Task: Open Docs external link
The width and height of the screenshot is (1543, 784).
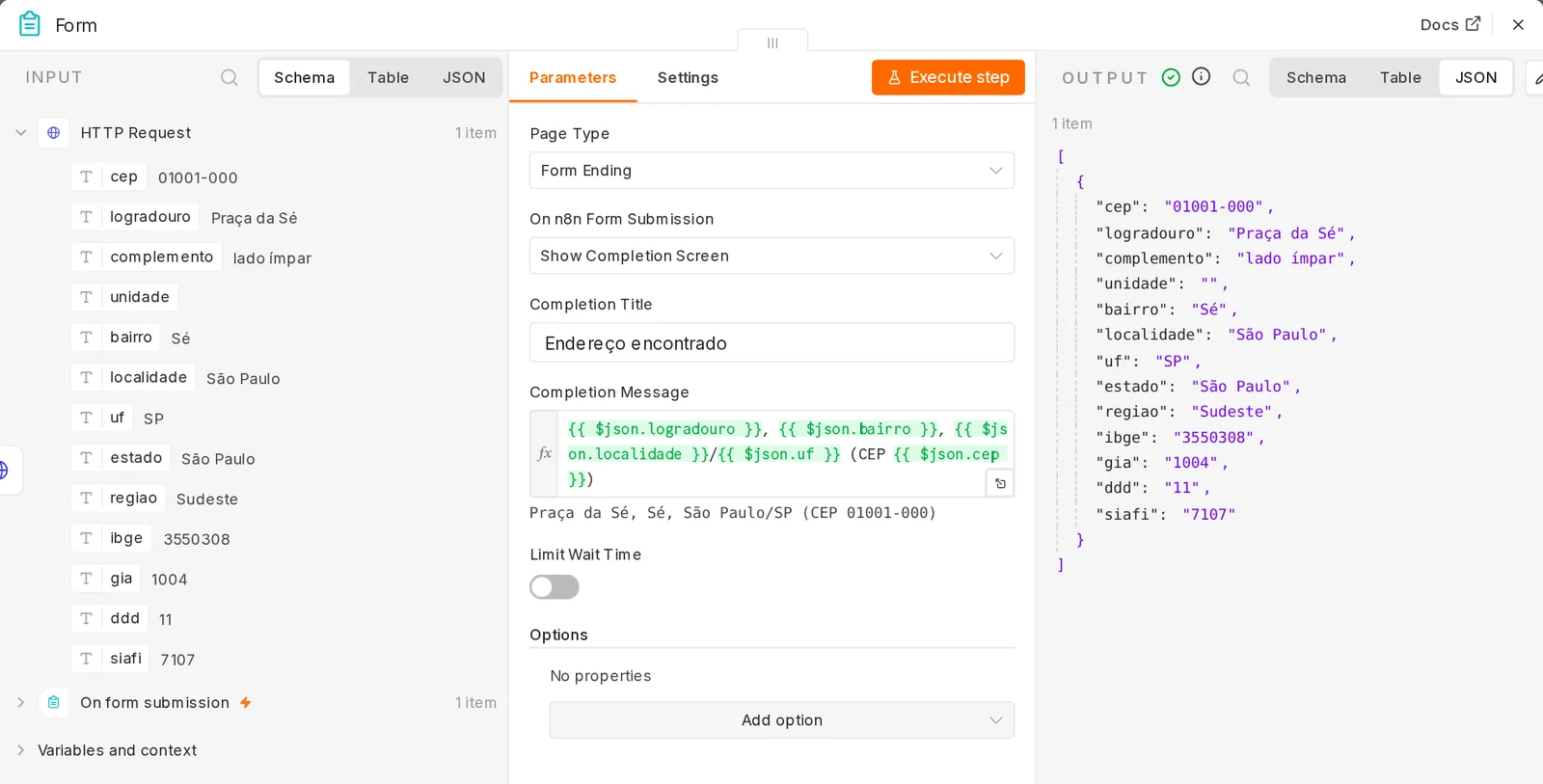Action: pyautogui.click(x=1449, y=24)
